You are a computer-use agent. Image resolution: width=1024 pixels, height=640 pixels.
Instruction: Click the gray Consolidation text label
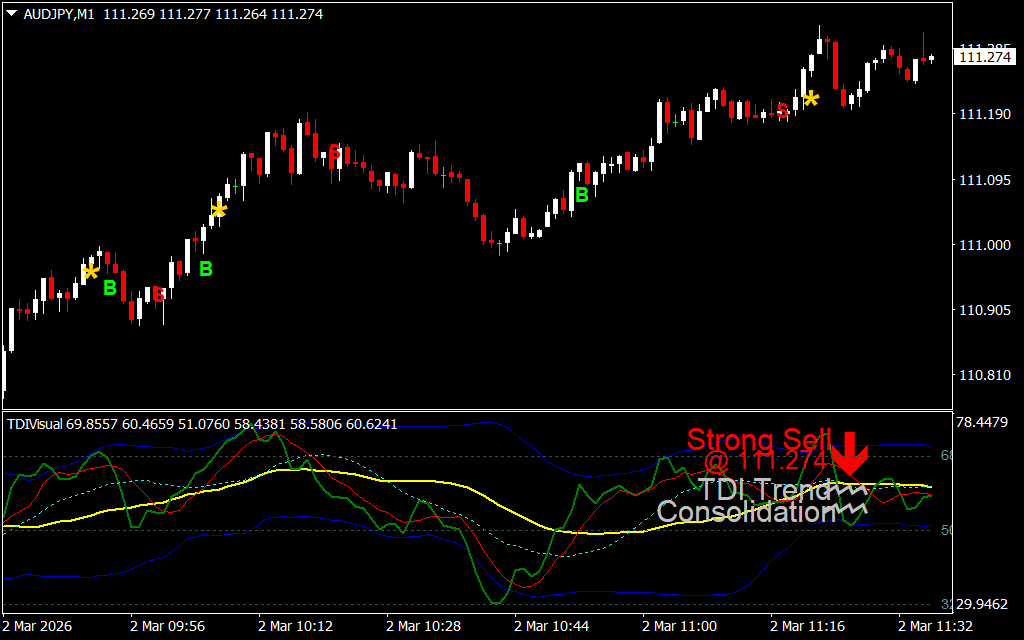[745, 512]
